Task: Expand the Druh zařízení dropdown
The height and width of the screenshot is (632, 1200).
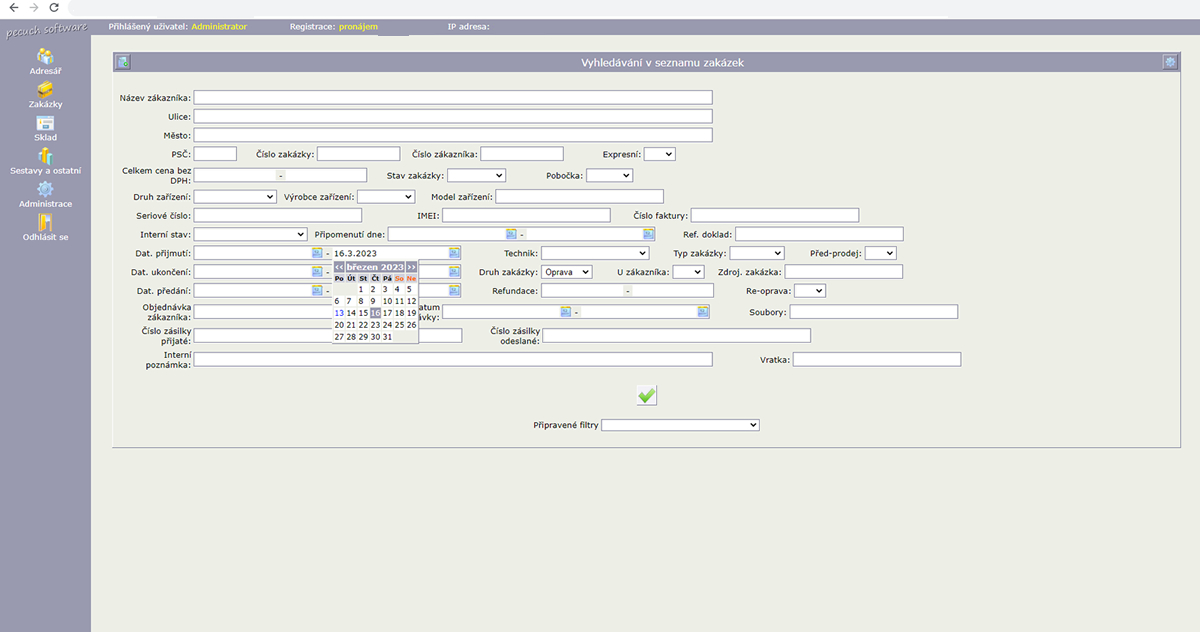Action: pos(235,197)
